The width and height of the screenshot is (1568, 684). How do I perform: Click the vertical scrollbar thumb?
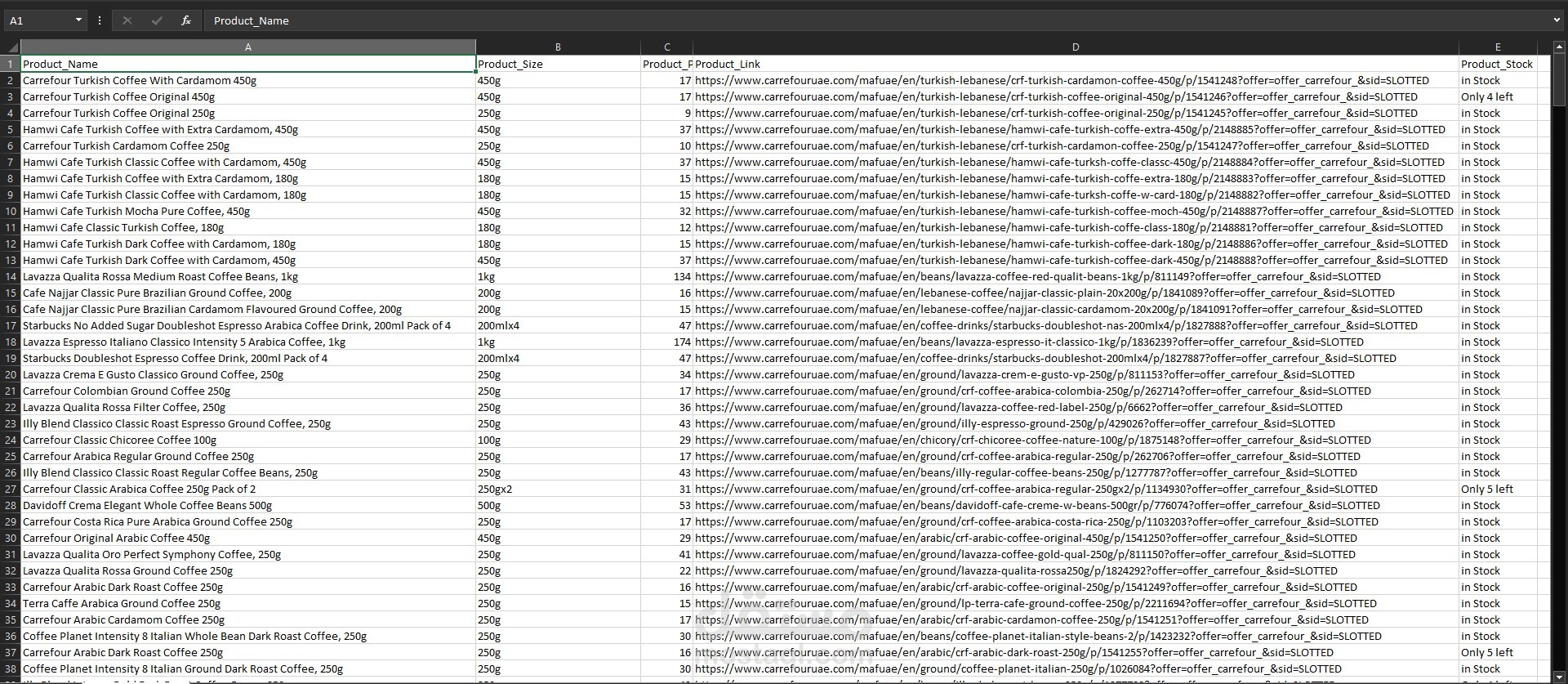(1559, 80)
